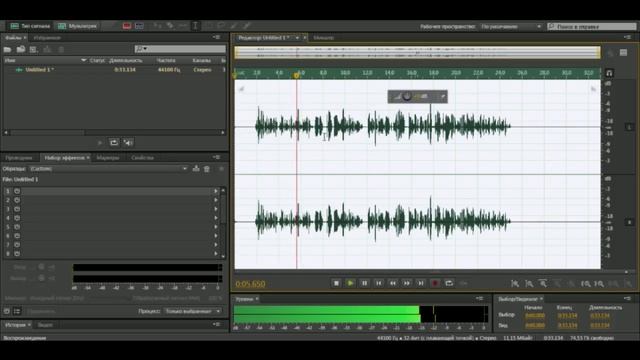Open the workspace selection dropdown
The image size is (640, 360).
pyautogui.click(x=511, y=27)
